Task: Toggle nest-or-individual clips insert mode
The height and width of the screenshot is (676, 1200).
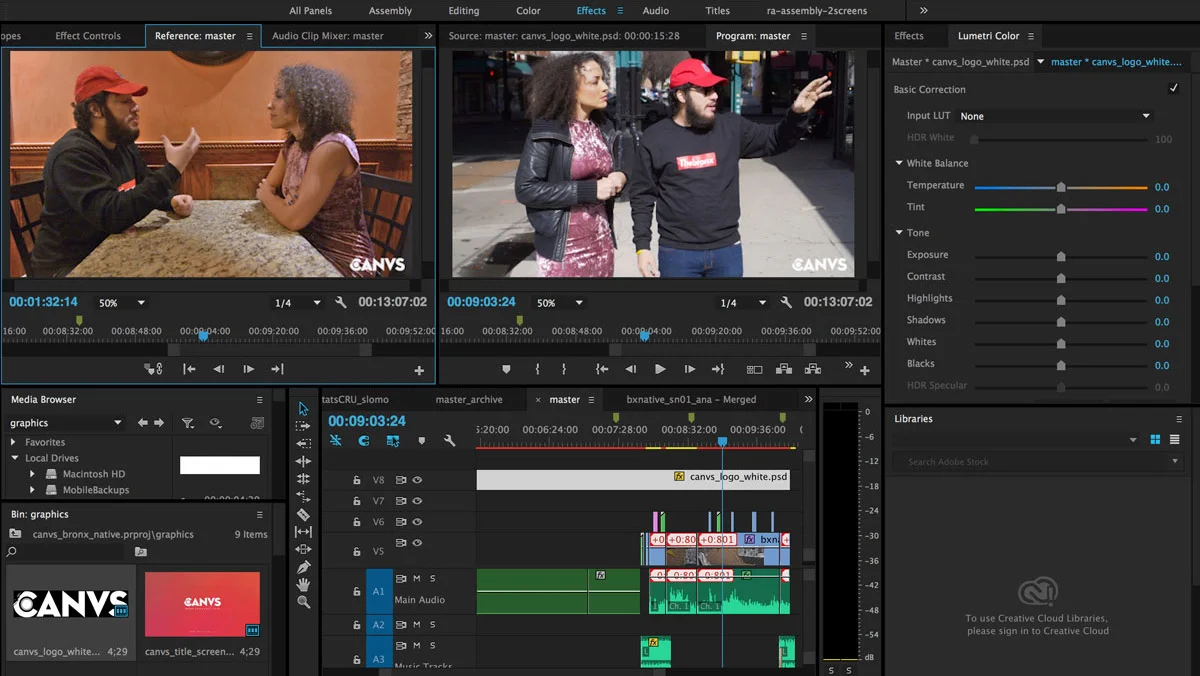Action: (x=336, y=441)
